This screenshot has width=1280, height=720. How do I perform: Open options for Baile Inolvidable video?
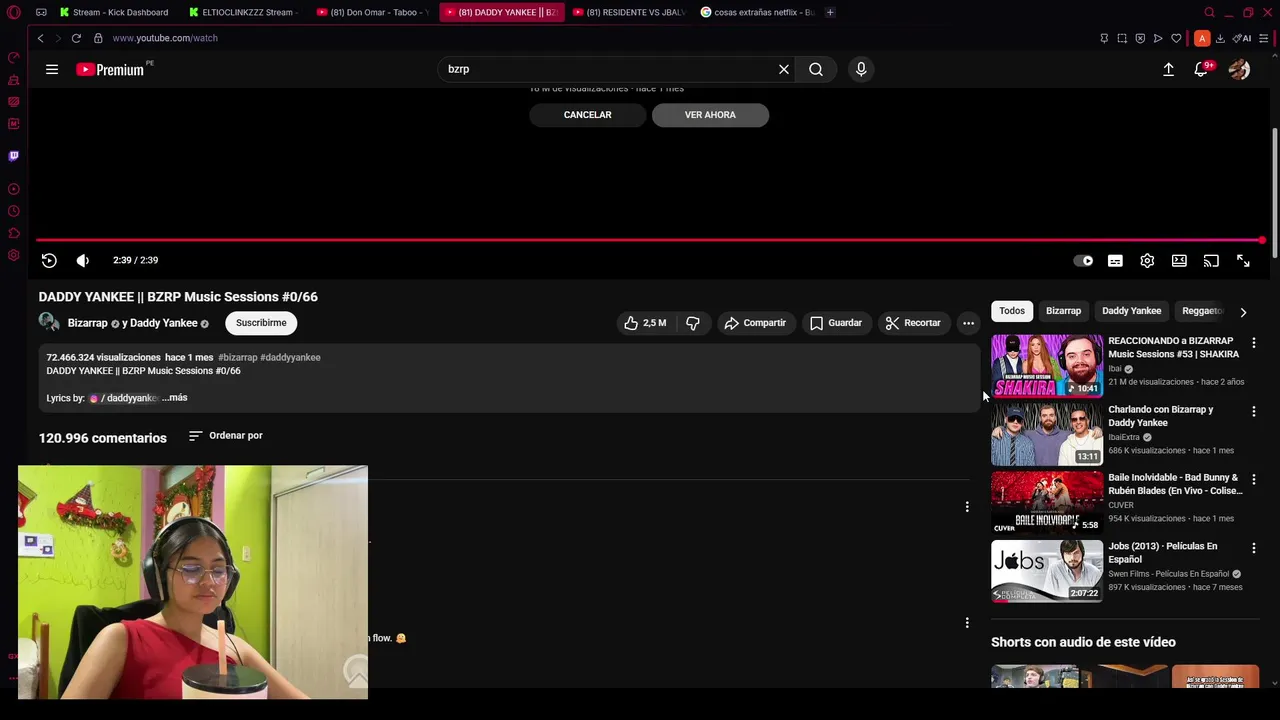click(1253, 480)
